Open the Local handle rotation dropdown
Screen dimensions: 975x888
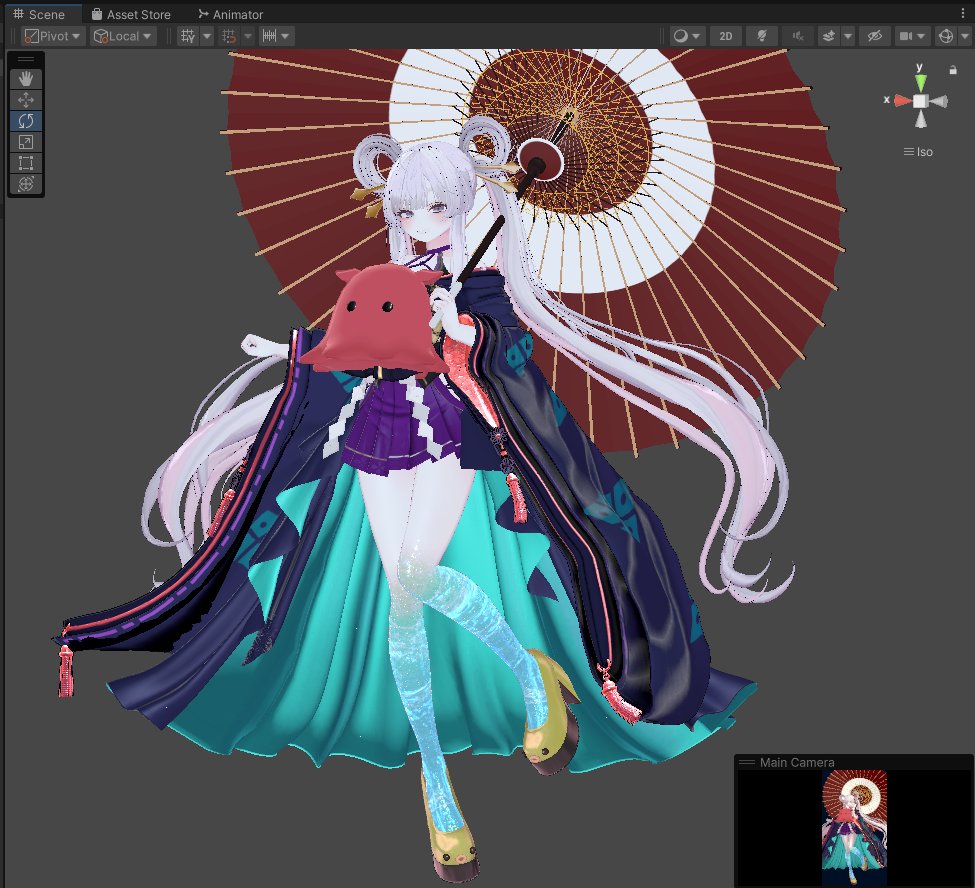pos(122,36)
